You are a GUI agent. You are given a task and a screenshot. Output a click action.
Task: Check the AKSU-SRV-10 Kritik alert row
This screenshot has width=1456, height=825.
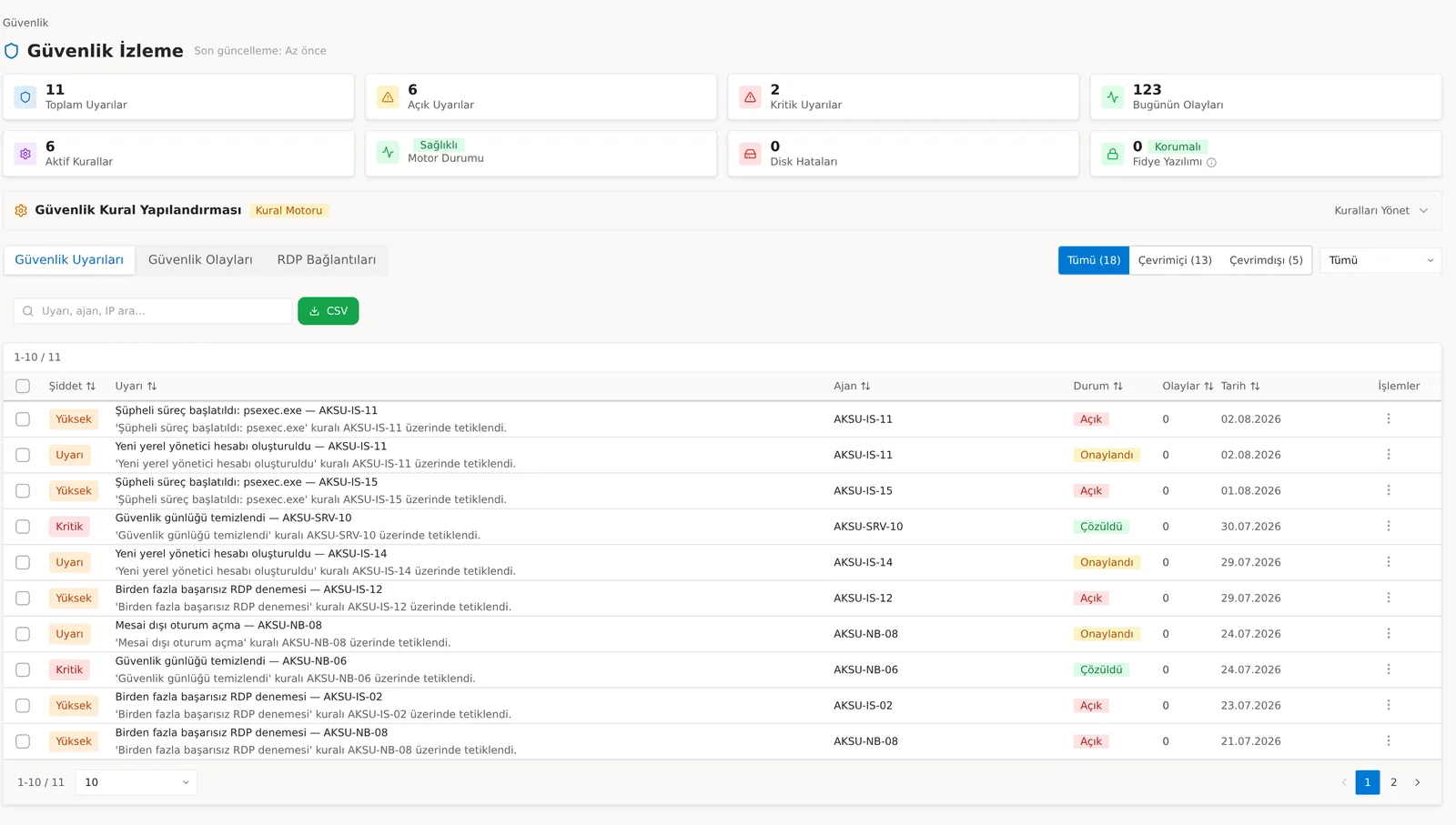pyautogui.click(x=23, y=527)
